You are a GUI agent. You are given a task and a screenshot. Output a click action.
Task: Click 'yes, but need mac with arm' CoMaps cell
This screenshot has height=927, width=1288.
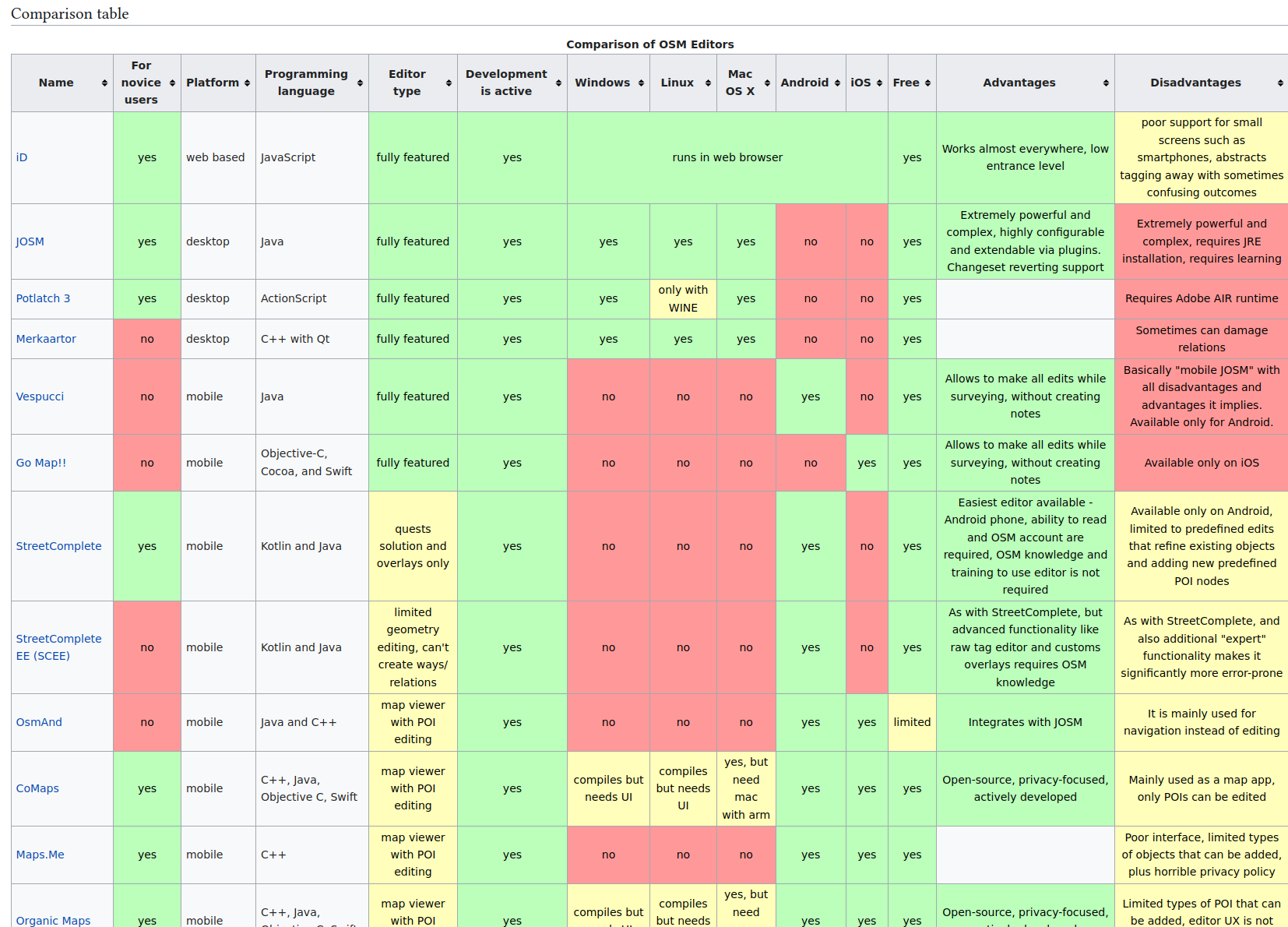(x=746, y=788)
